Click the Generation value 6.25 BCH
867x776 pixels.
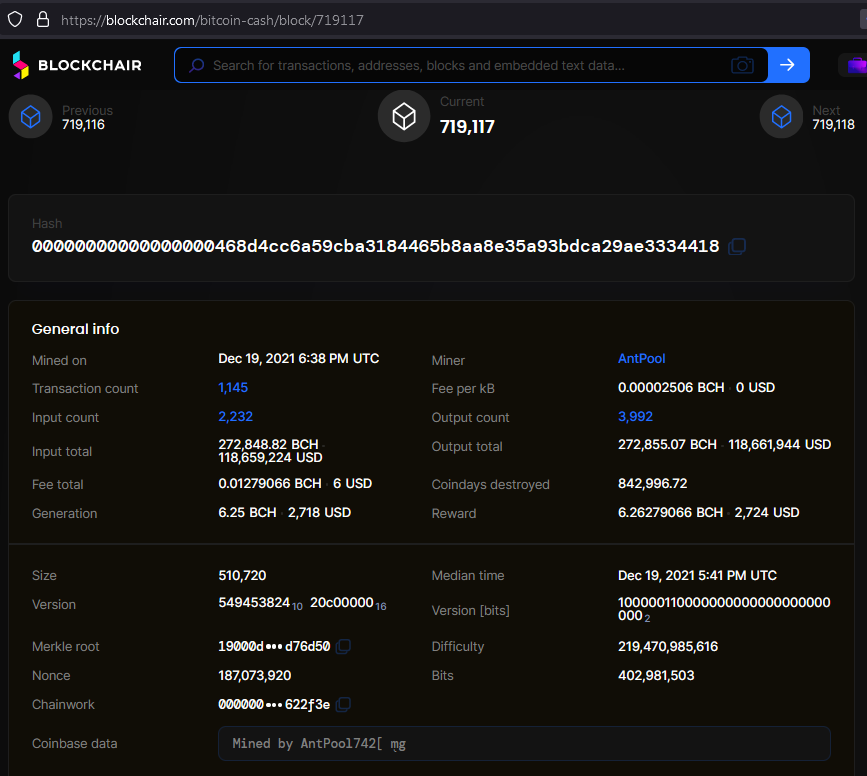tap(247, 512)
